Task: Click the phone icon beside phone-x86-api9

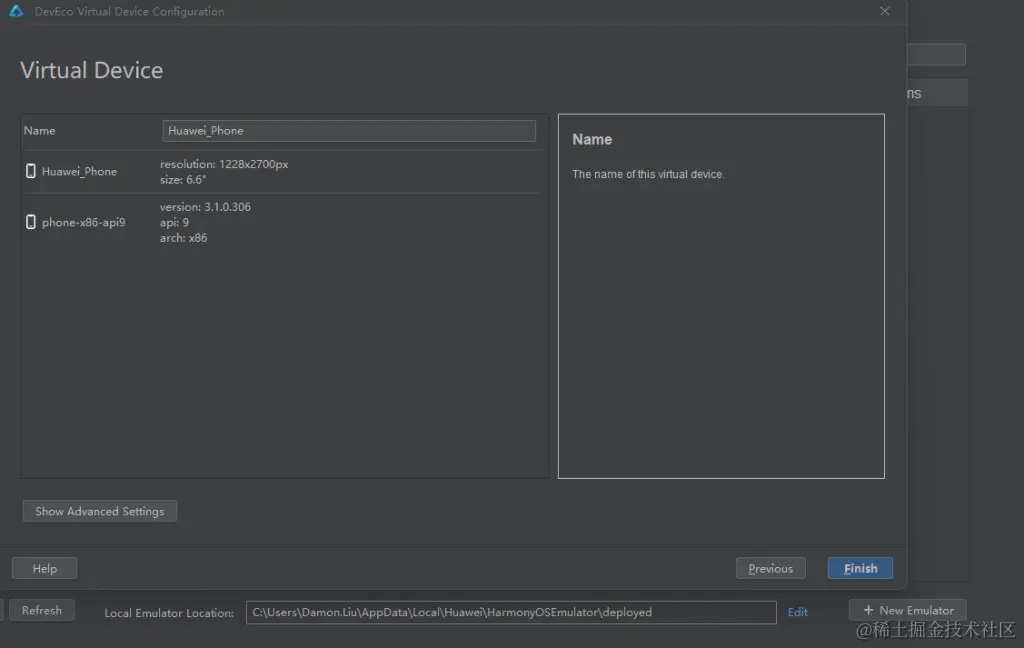Action: tap(31, 222)
